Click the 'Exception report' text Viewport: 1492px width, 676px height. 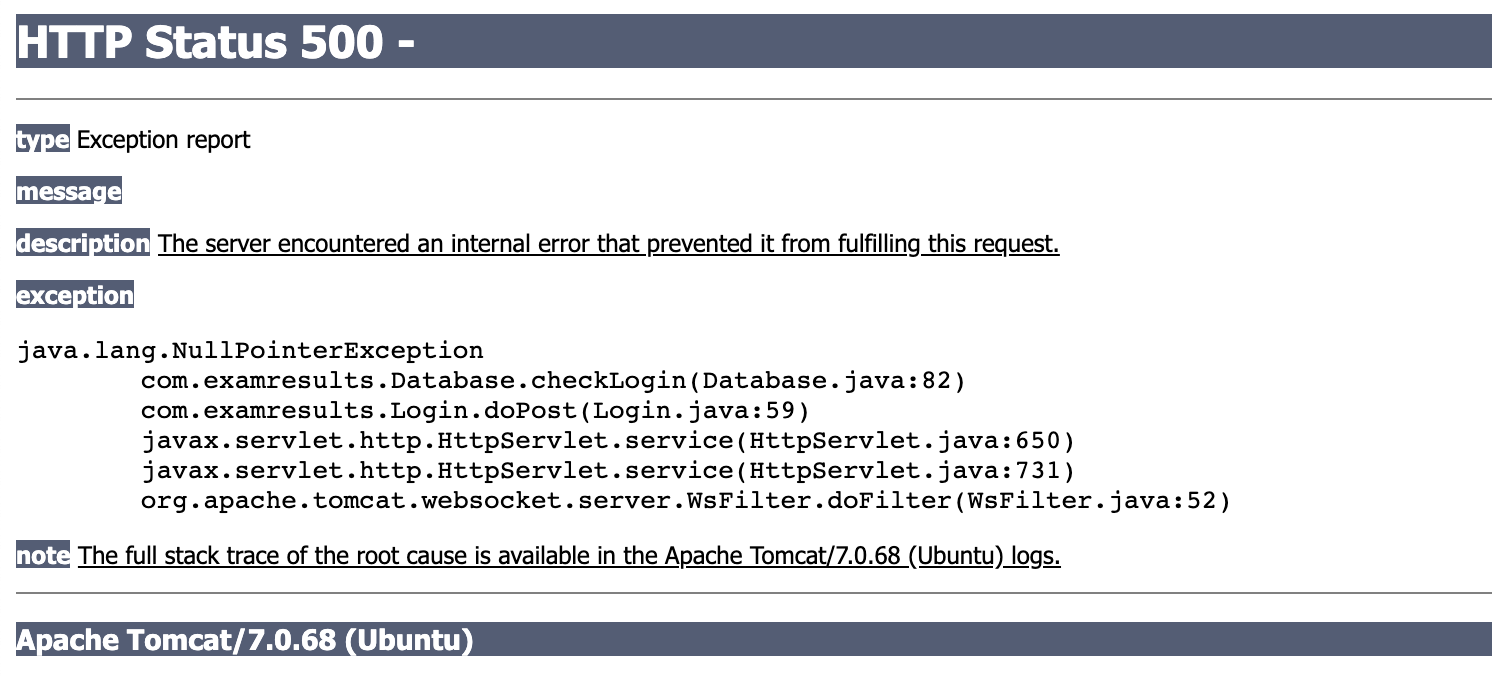163,140
